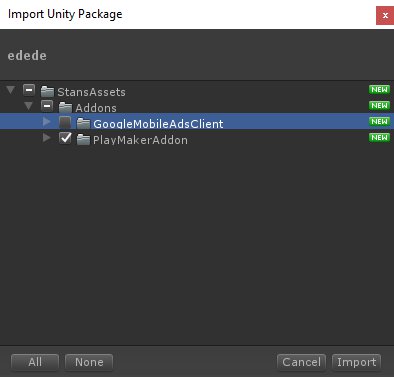Click the Addons folder icon
This screenshot has height=377, width=394.
point(65,107)
